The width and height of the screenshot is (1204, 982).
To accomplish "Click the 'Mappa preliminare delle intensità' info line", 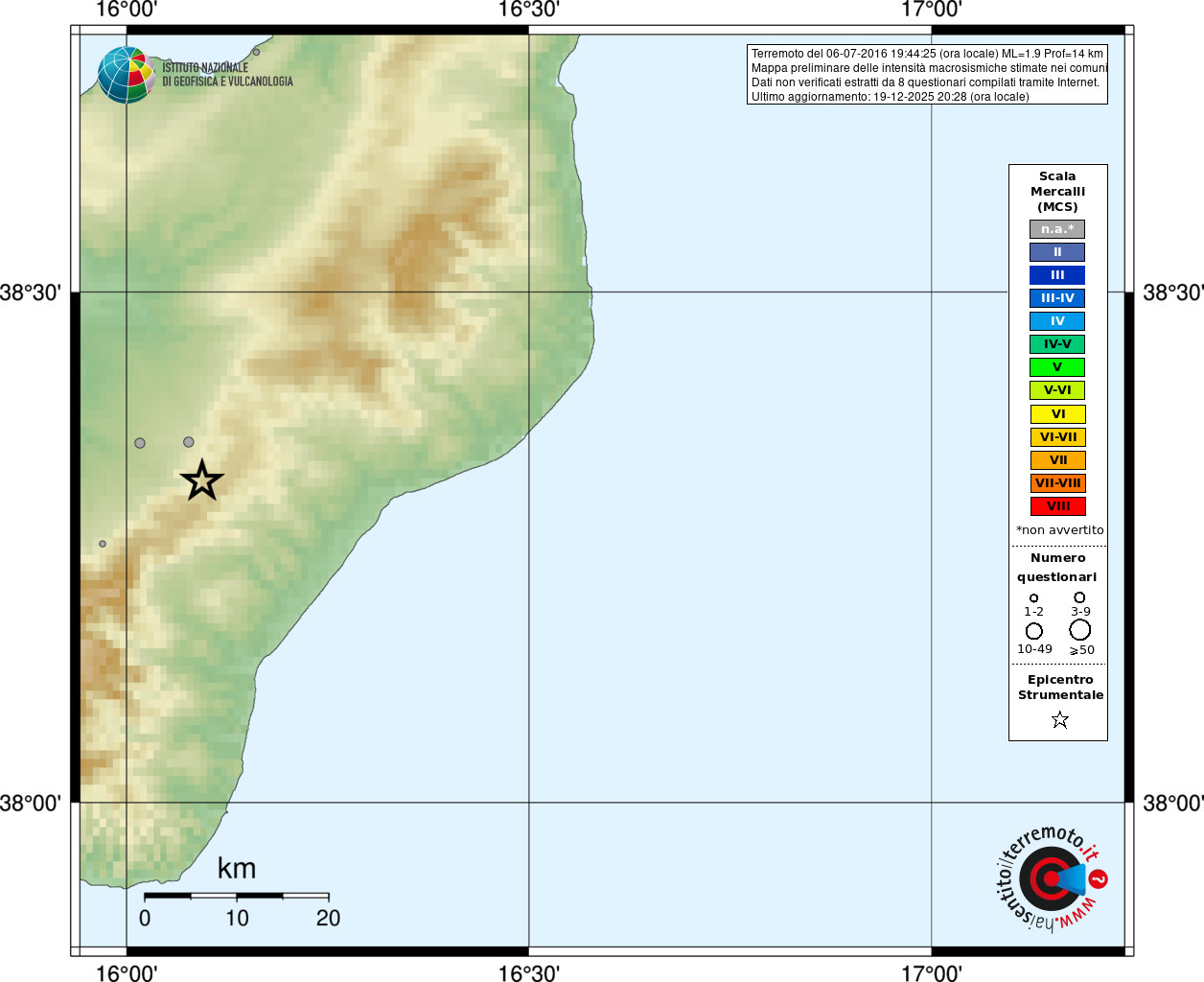I will click(929, 68).
